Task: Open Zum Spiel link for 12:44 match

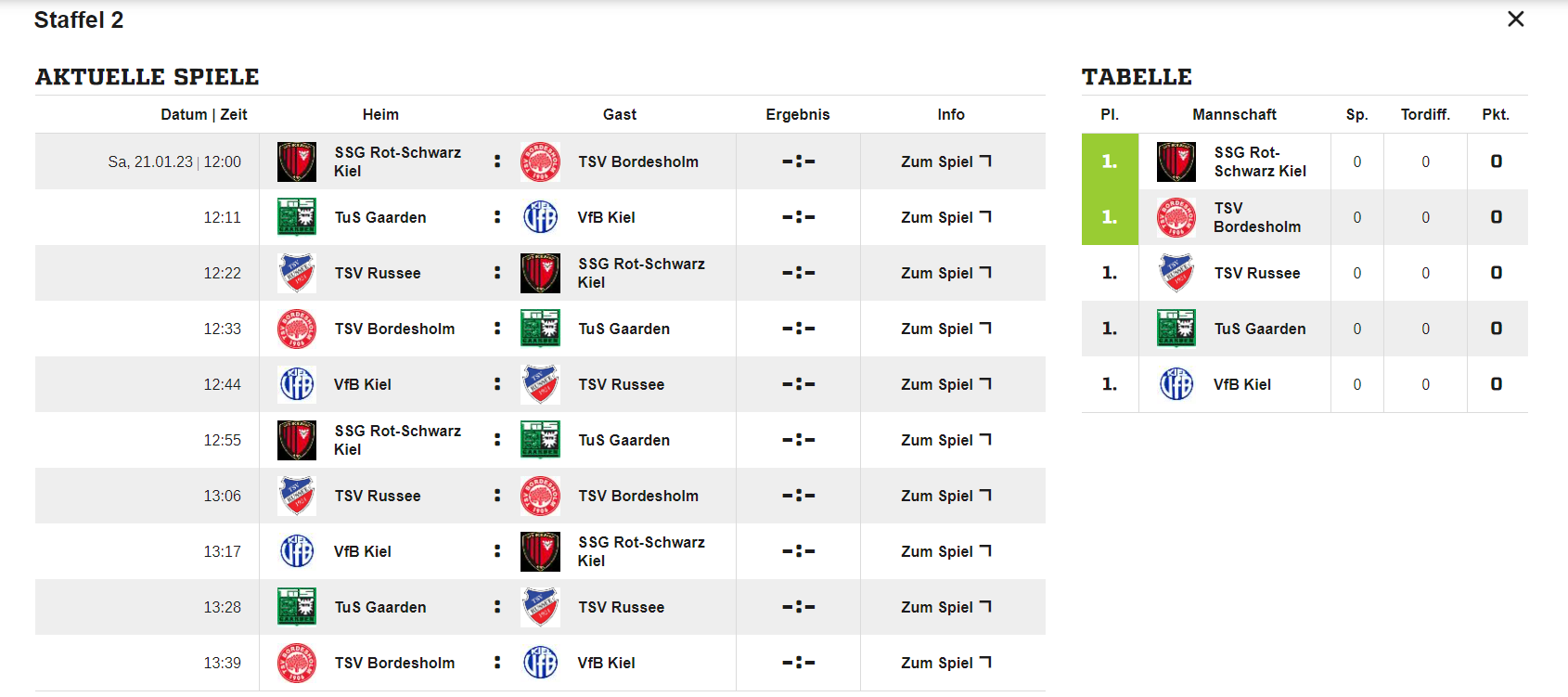Action: click(945, 384)
